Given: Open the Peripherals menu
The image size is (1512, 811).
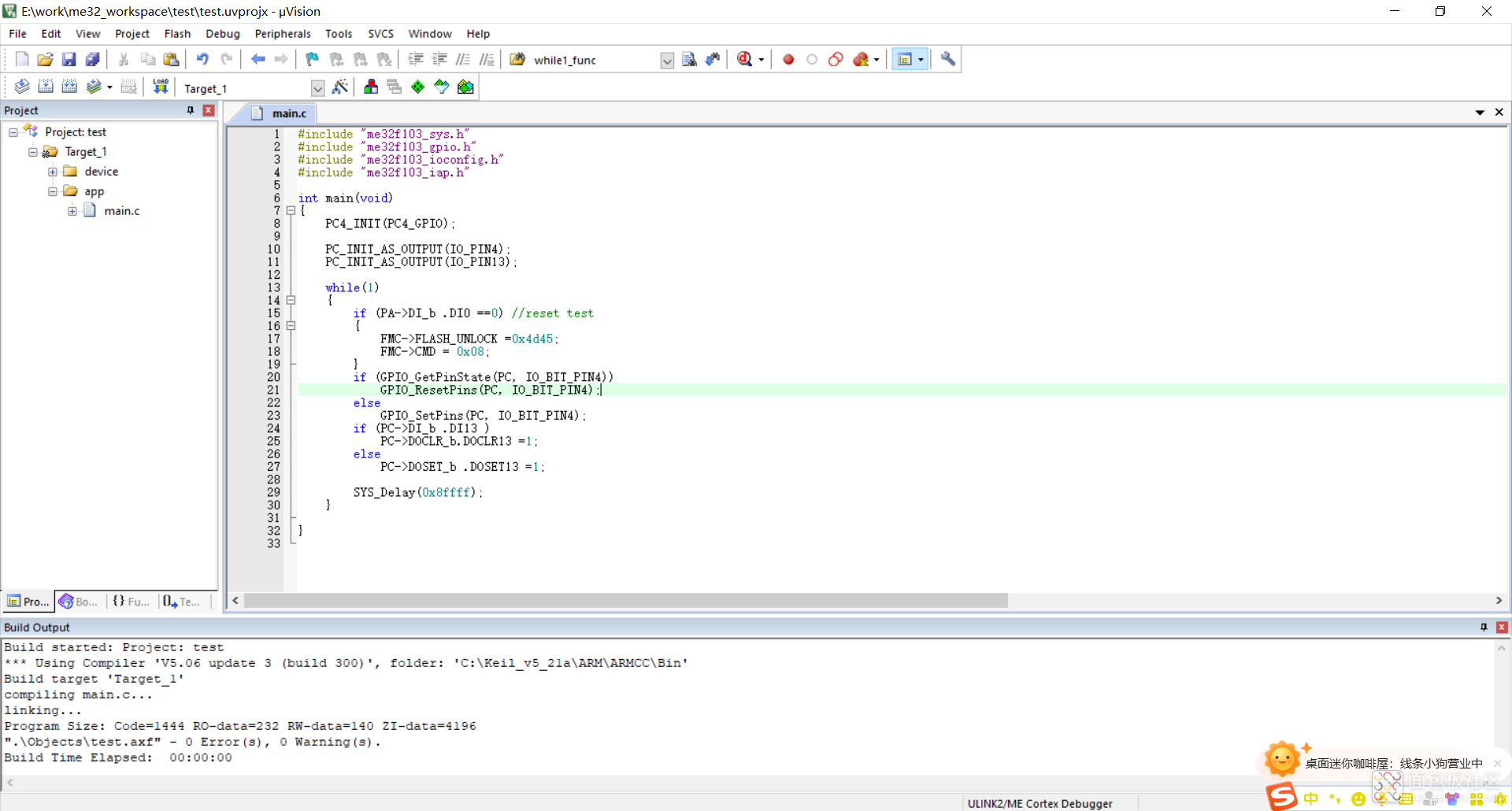Looking at the screenshot, I should (283, 34).
